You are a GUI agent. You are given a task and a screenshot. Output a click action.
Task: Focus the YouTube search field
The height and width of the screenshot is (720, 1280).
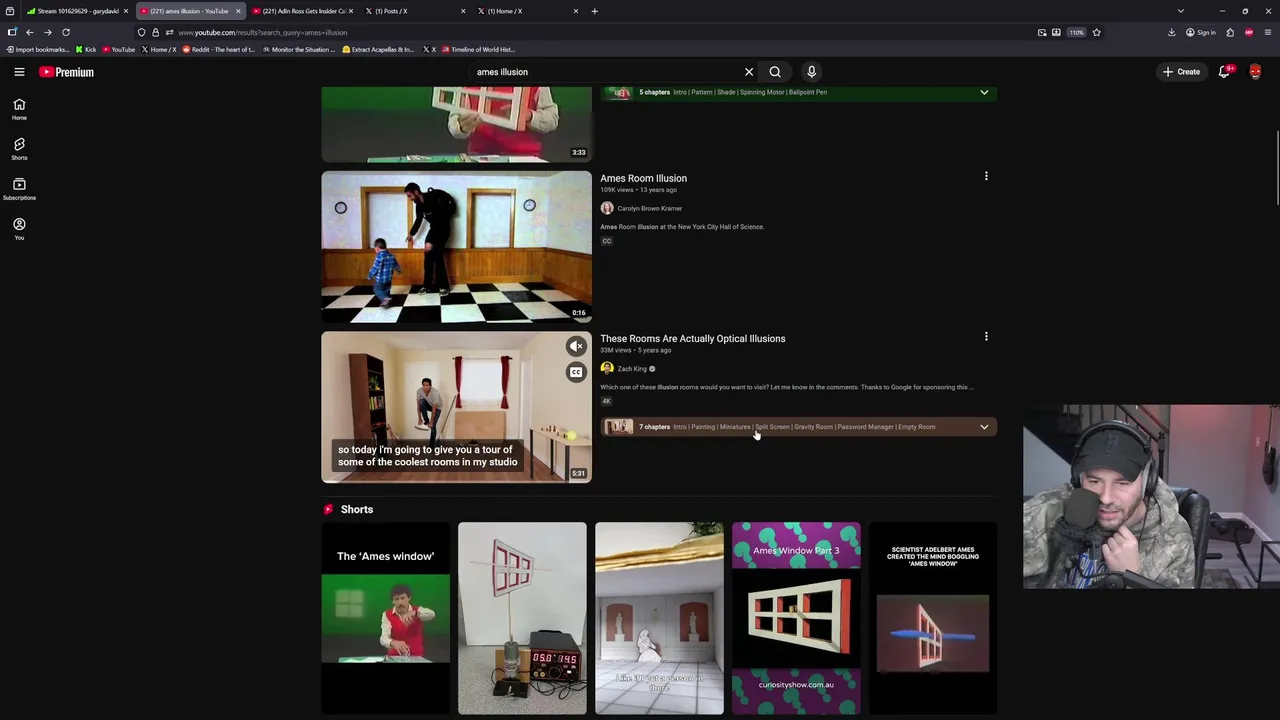605,72
